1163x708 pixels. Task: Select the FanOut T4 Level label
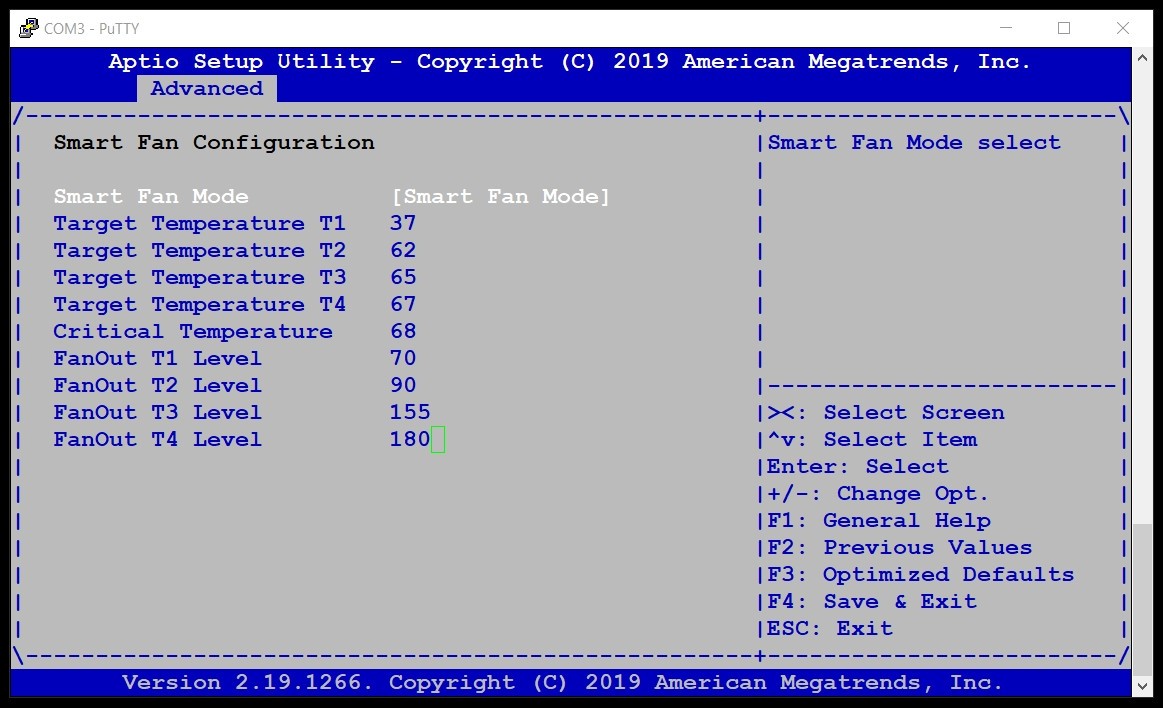157,439
